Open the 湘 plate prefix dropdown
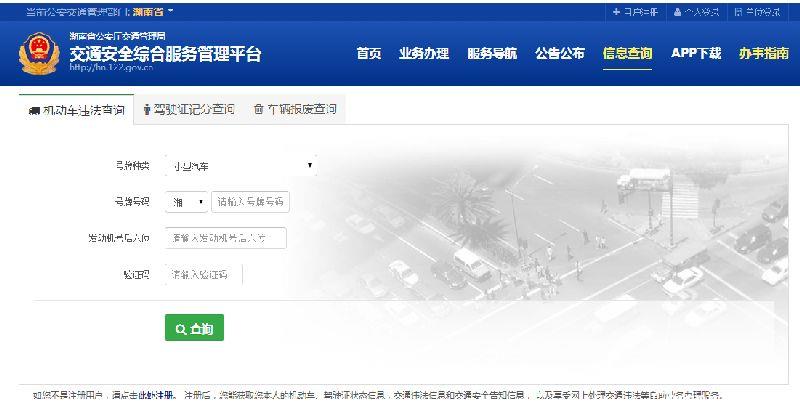Viewport: 800px width, 412px height. click(186, 202)
